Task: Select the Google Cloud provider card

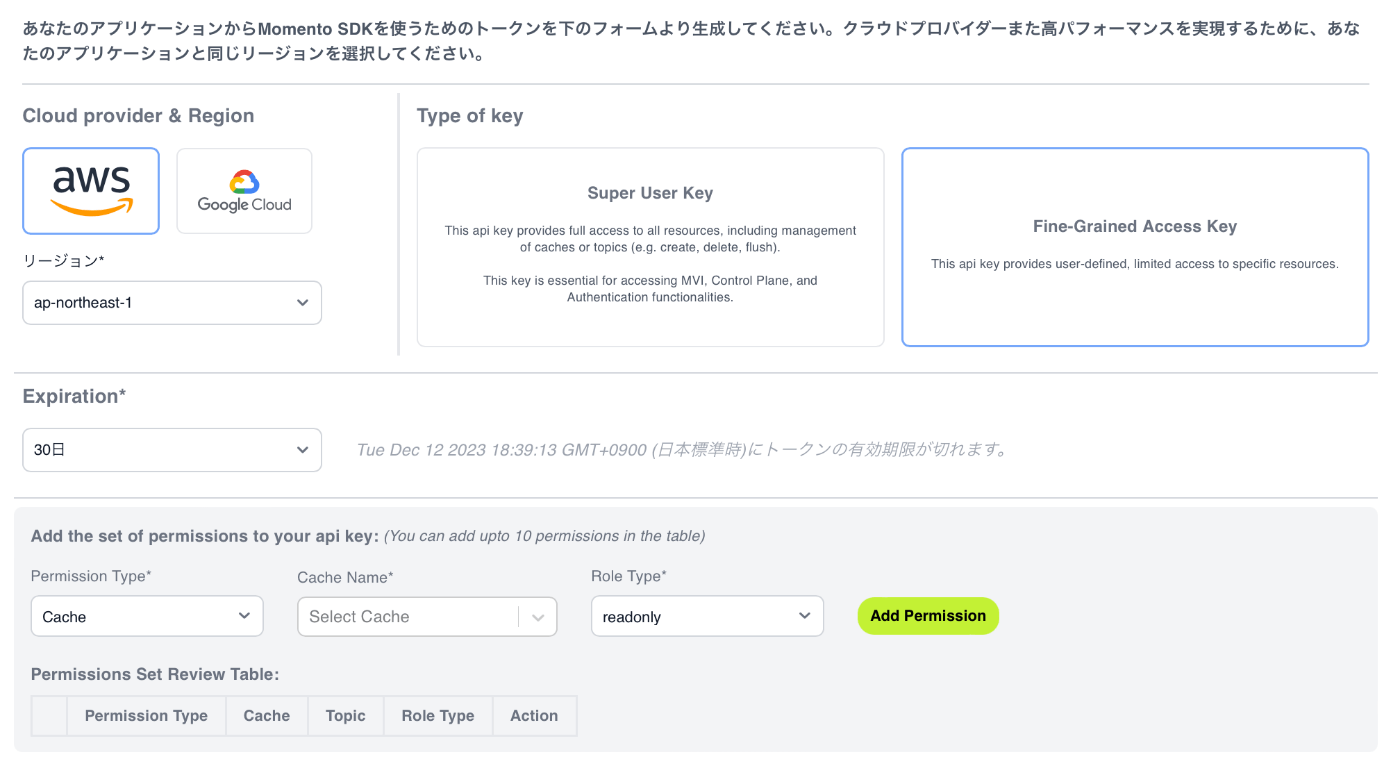Action: point(244,191)
